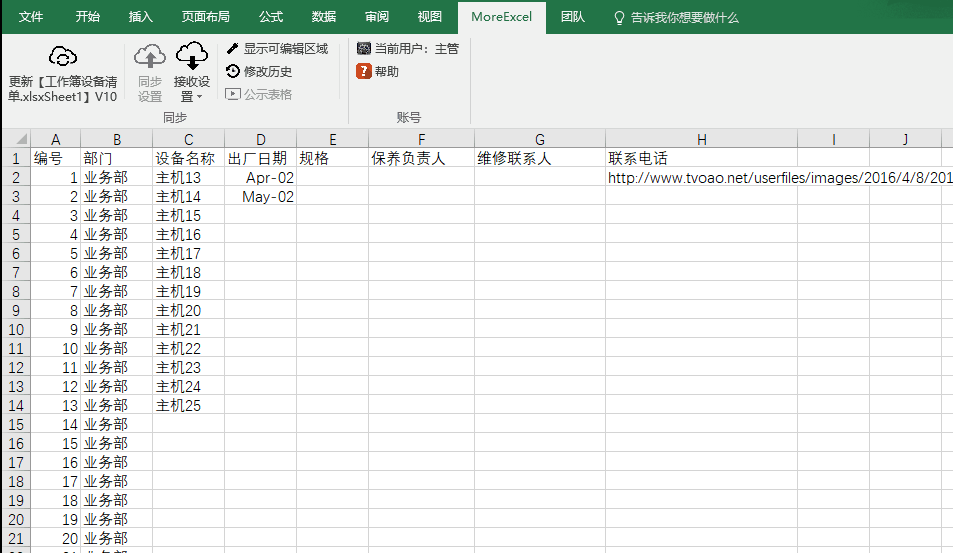
Task: Select cell containing May-02
Action: pos(261,196)
